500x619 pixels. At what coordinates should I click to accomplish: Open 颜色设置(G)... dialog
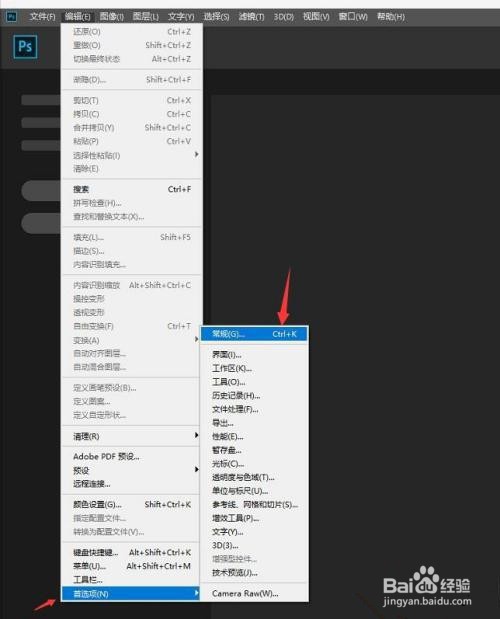click(132, 505)
